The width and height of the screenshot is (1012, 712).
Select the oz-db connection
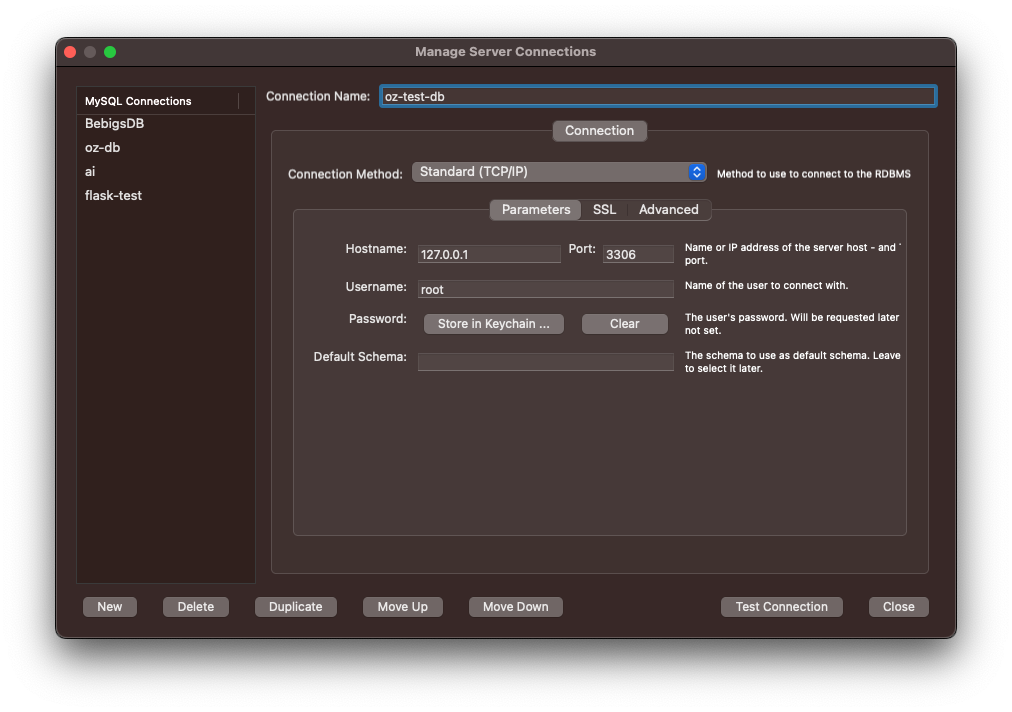pos(103,148)
